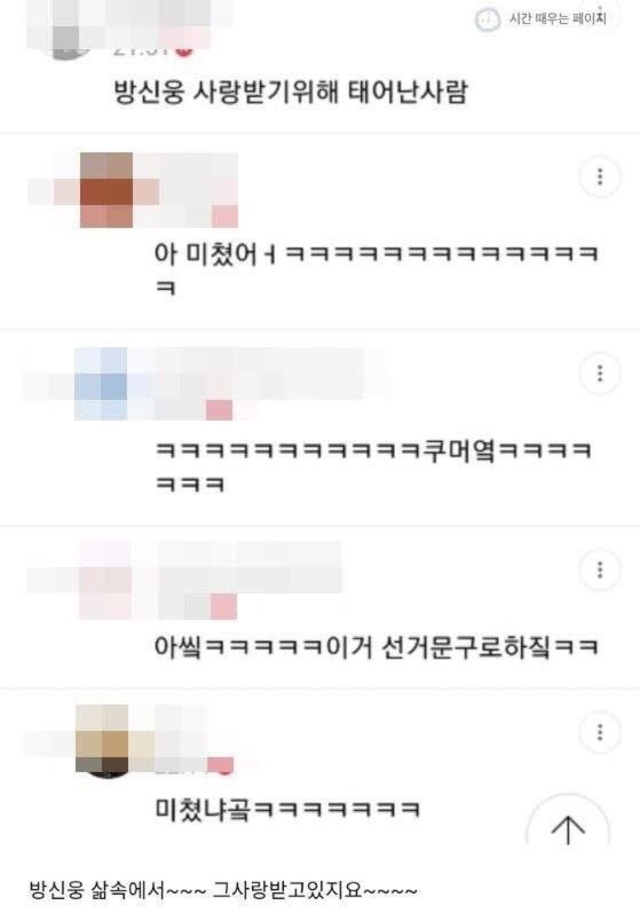Open three-dot menu on '아 미쳤어' comment
Screen dimensions: 640x921
point(599,176)
